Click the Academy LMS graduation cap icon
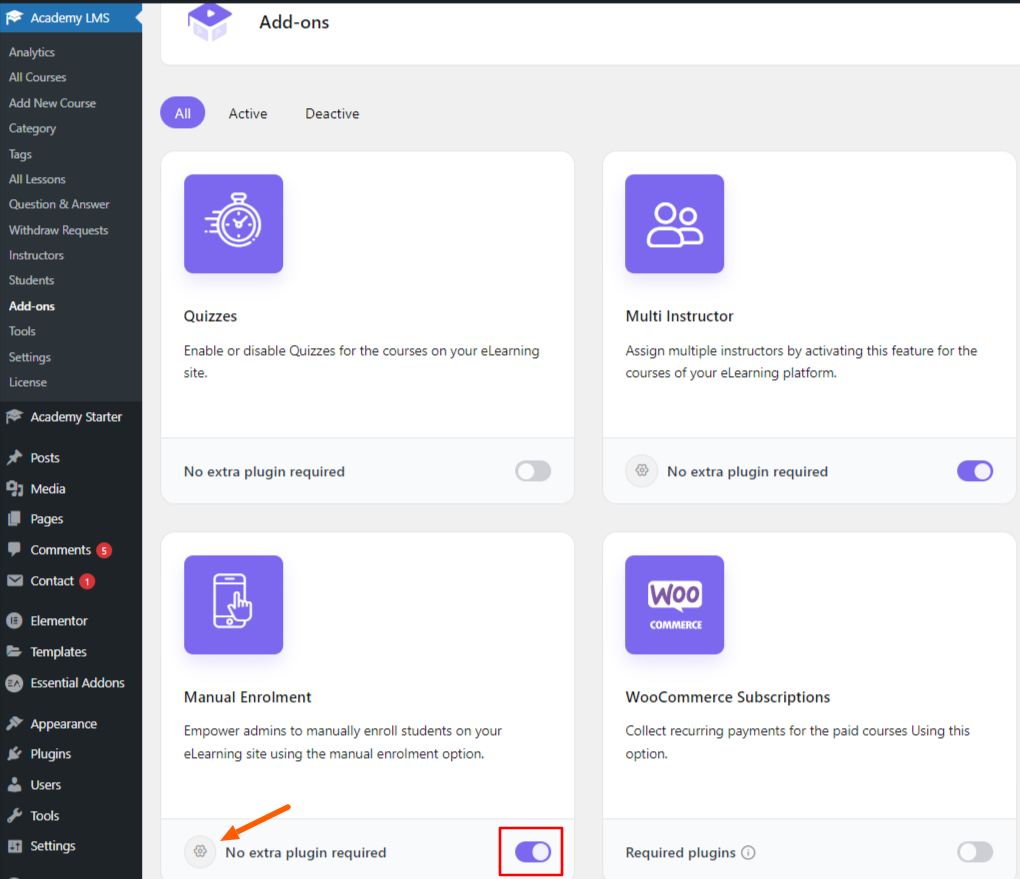Screen dimensions: 1020x879 14,18
